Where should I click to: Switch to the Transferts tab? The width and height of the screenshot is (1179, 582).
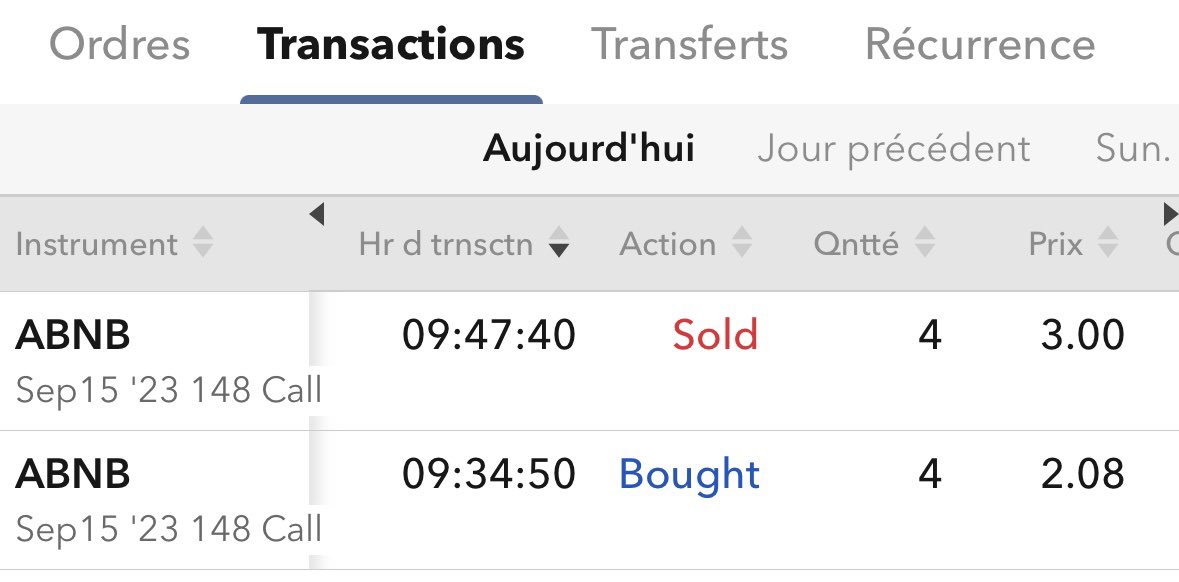point(690,44)
